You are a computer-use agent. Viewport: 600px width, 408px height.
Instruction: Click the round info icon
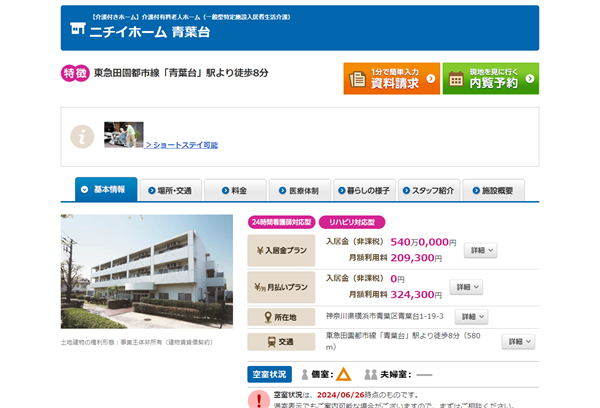point(82,137)
